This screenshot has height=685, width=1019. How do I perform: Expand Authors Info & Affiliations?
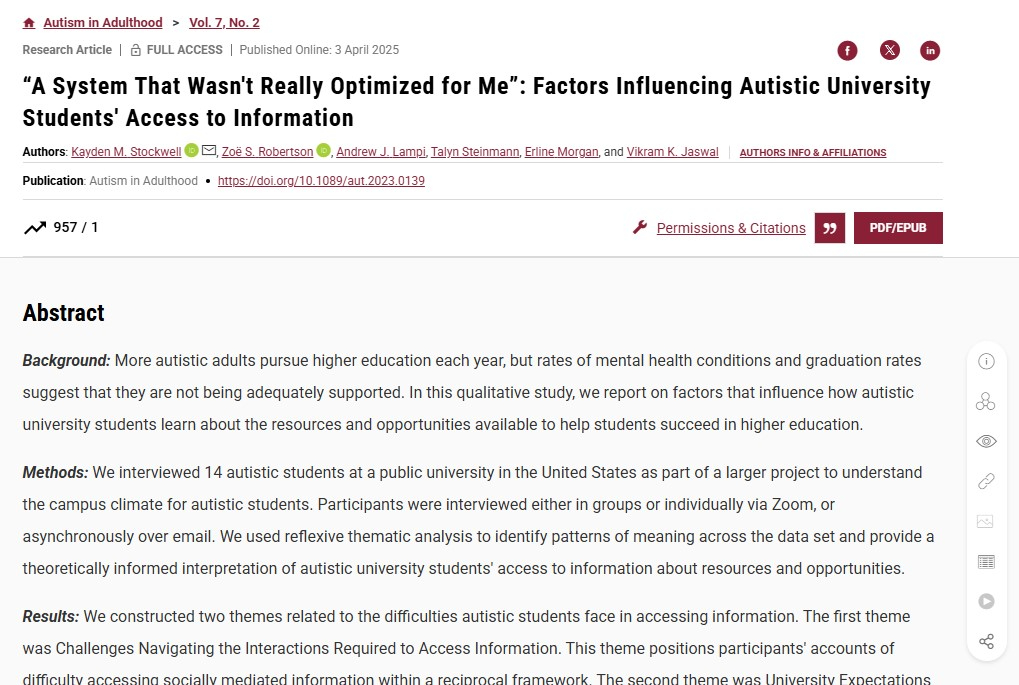(x=812, y=153)
